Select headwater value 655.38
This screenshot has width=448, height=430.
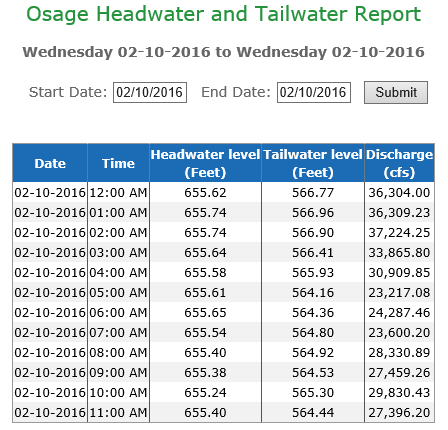coord(205,372)
